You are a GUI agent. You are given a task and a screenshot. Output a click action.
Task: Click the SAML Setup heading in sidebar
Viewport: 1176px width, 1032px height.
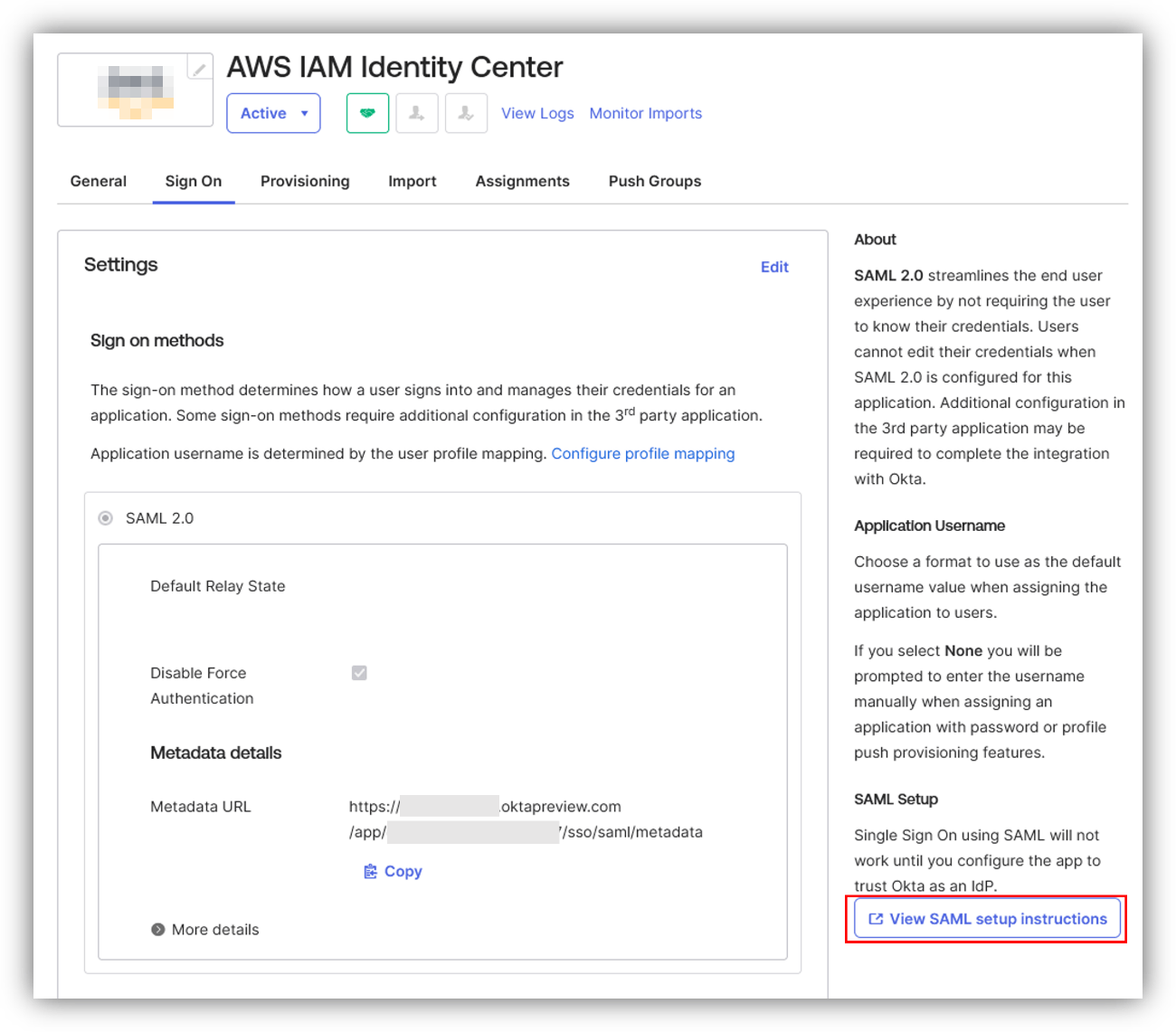point(896,799)
